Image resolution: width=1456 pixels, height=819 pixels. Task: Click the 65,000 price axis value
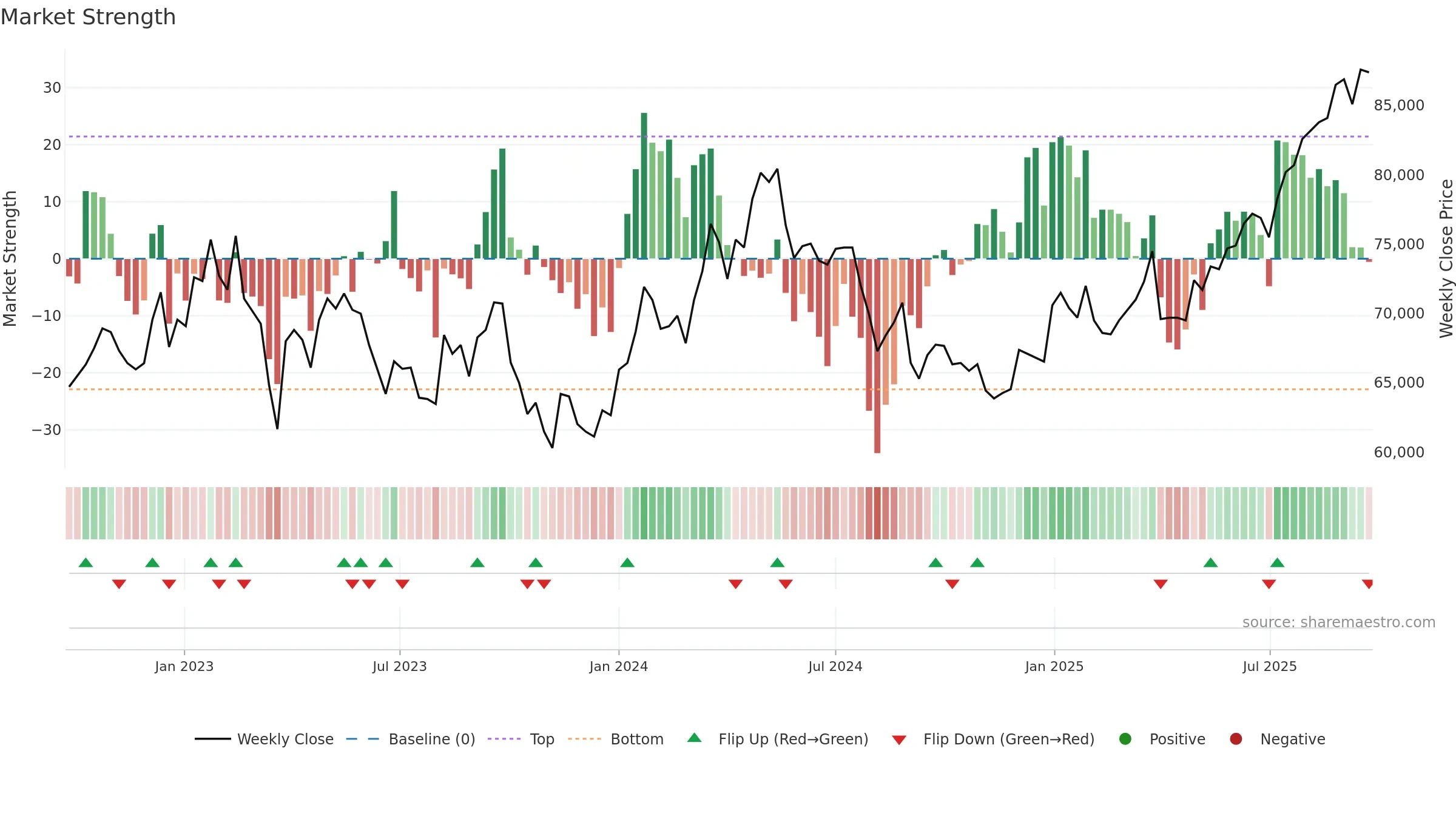tap(1399, 383)
